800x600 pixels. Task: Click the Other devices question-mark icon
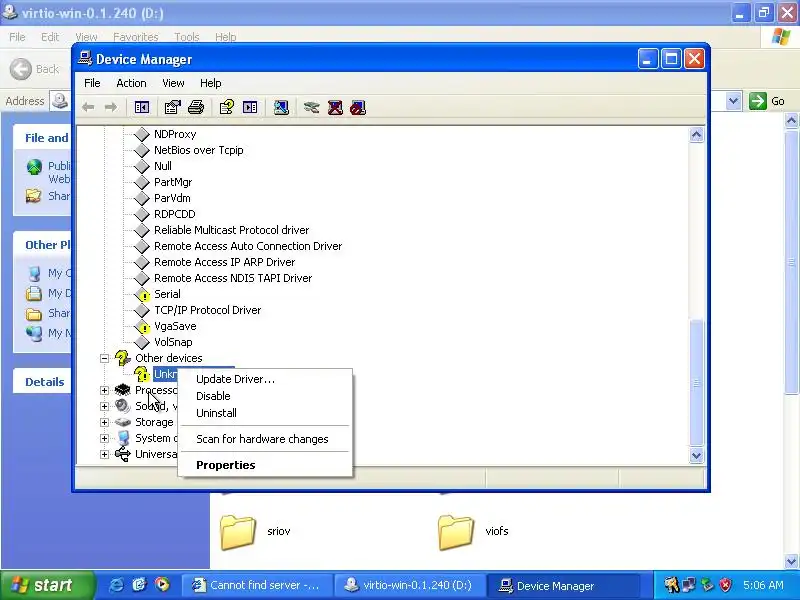click(x=122, y=358)
